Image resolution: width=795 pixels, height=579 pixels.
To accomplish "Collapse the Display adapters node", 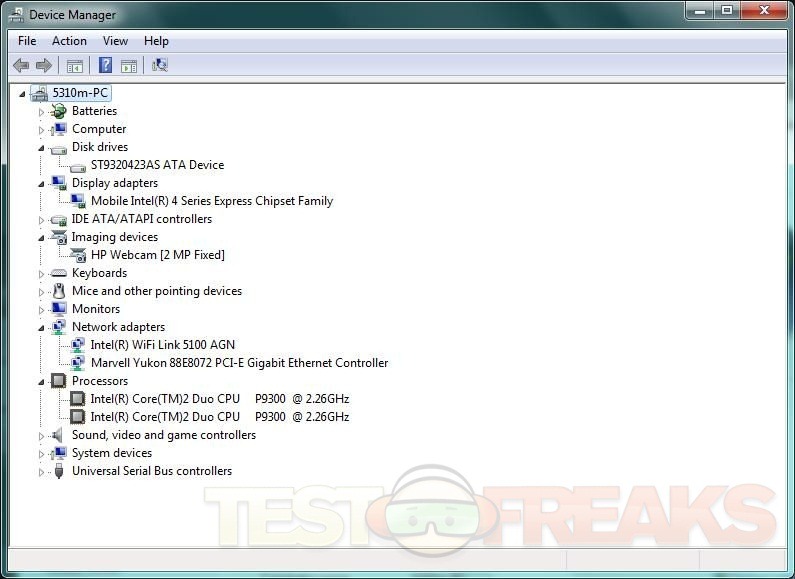I will point(42,185).
